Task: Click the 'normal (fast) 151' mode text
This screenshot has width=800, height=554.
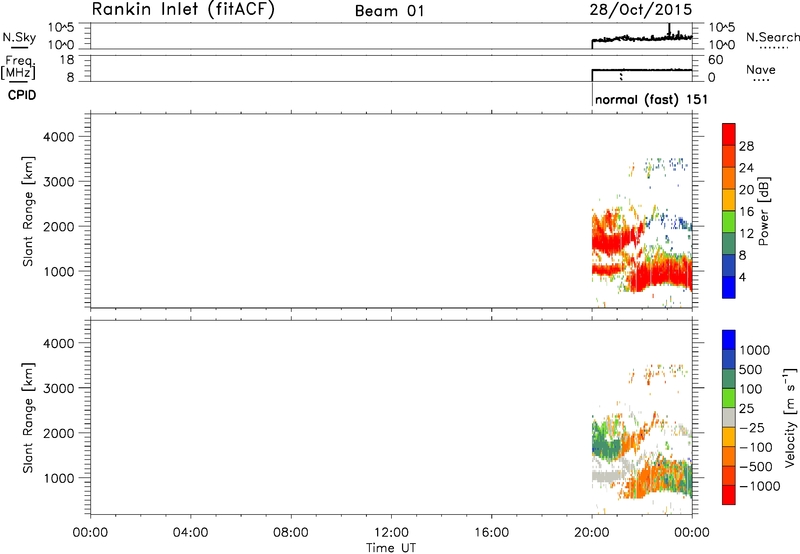Action: pos(651,99)
